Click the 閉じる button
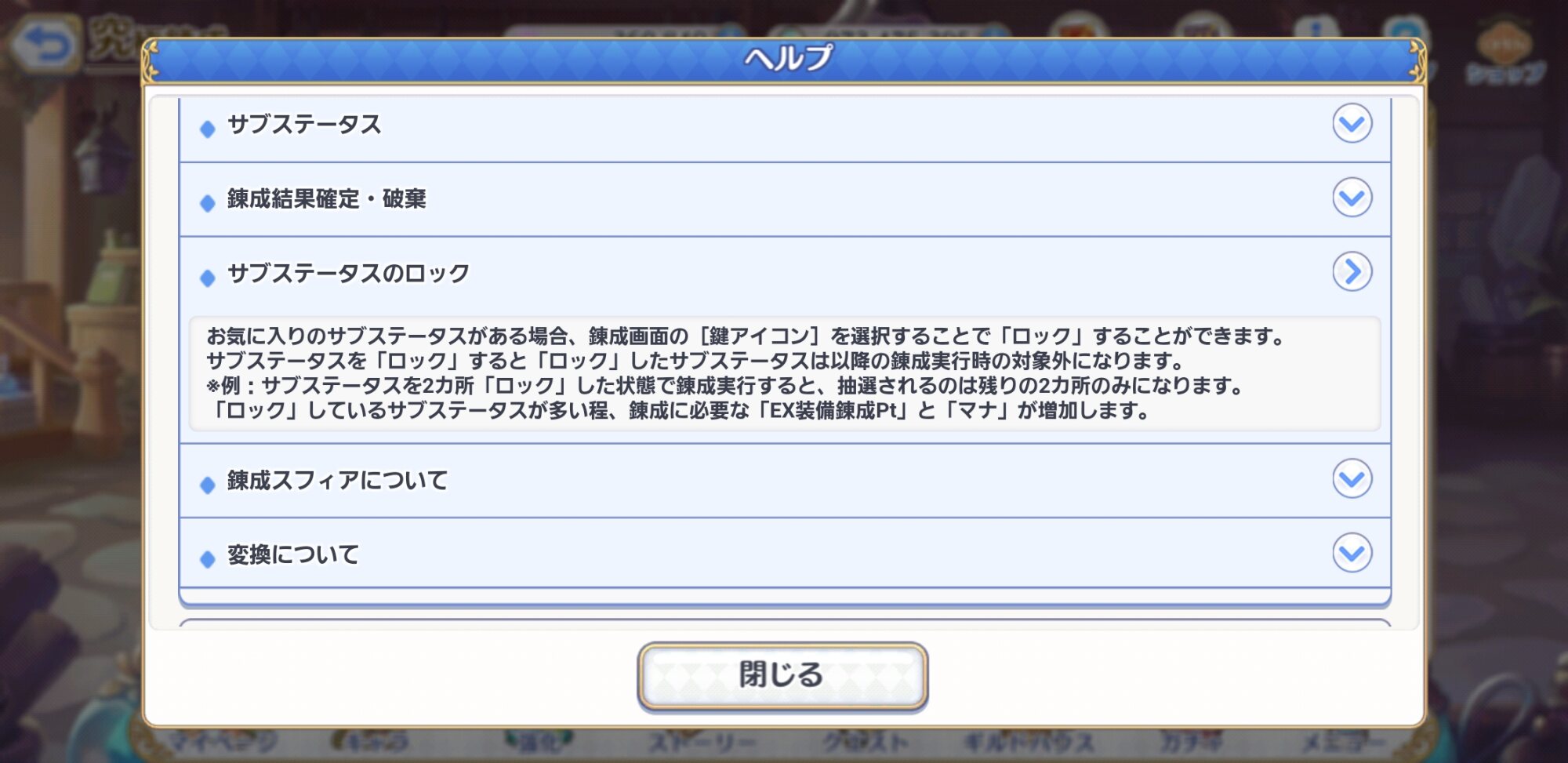Image resolution: width=1568 pixels, height=763 pixels. pyautogui.click(x=782, y=675)
